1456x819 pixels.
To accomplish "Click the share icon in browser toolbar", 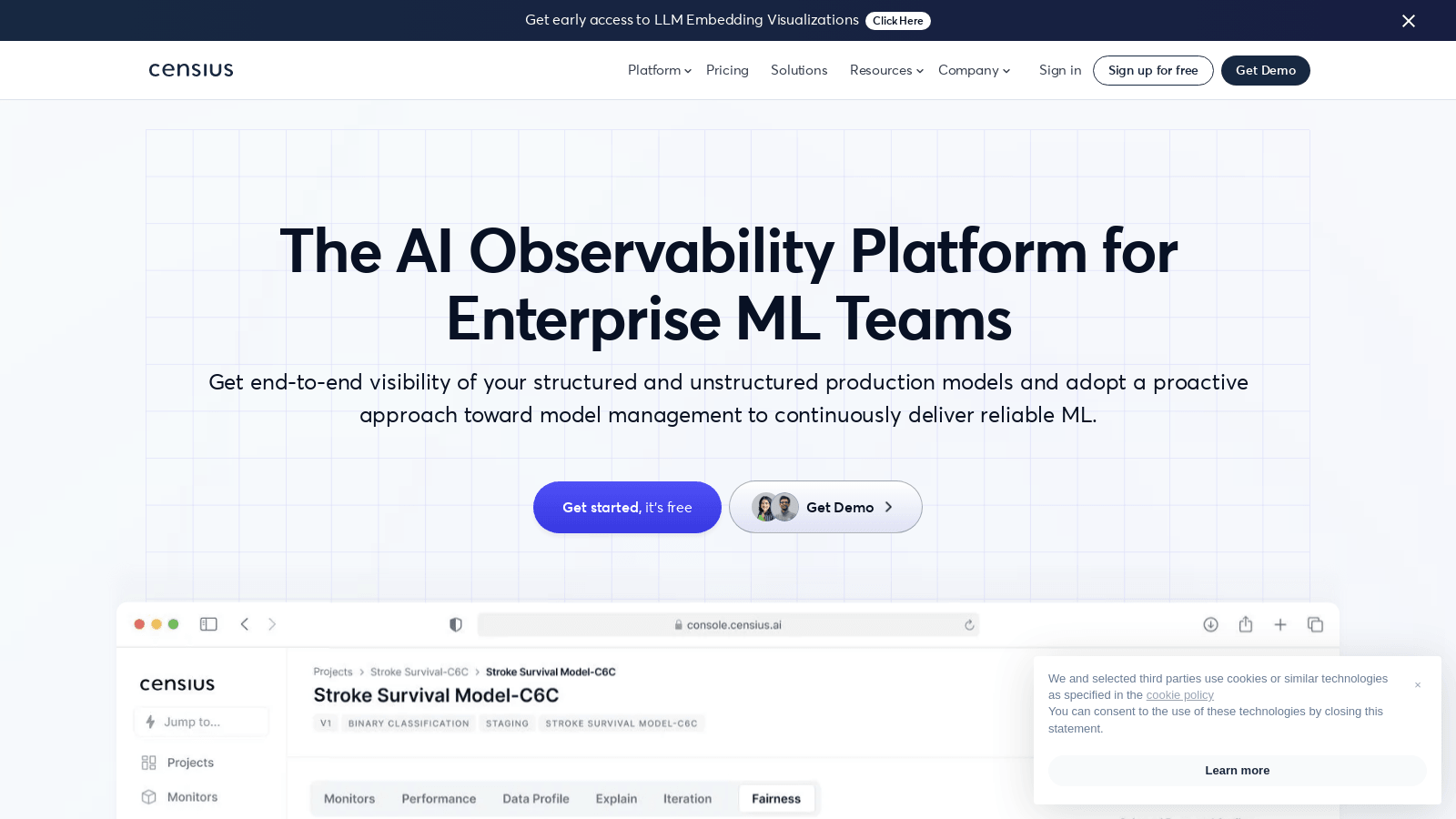I will [1246, 624].
